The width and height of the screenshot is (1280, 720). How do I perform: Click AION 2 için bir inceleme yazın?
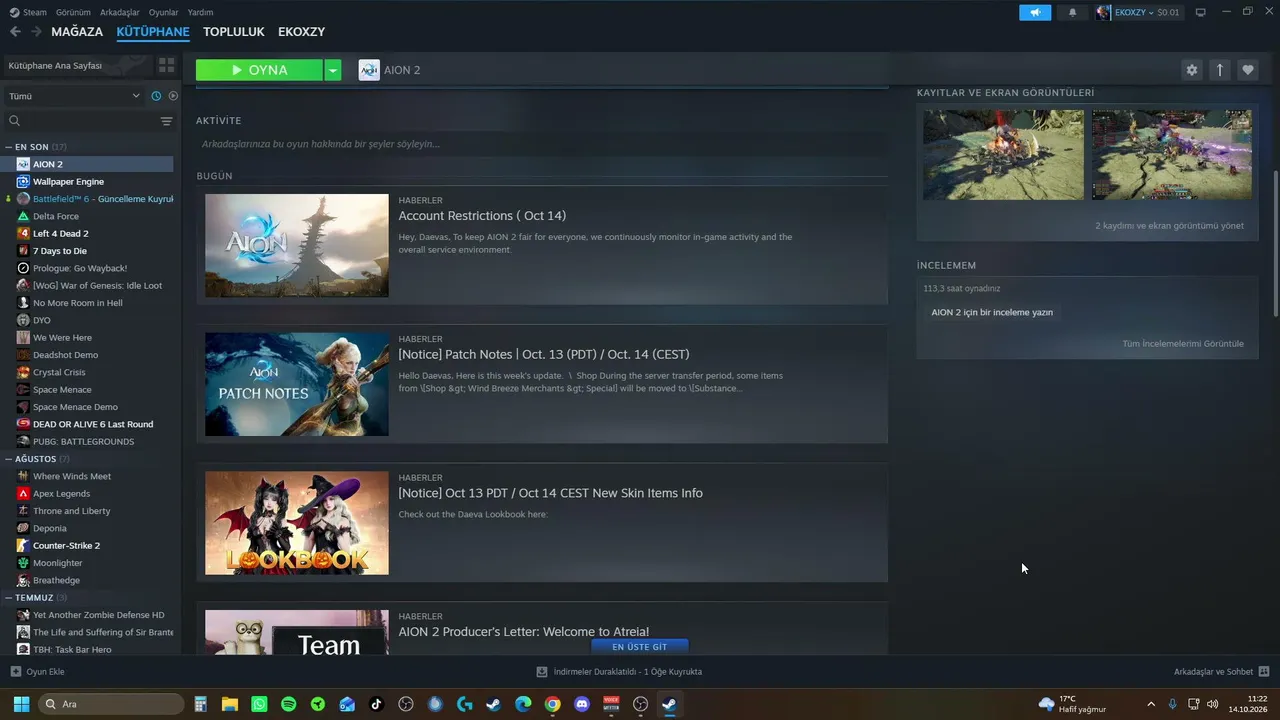pos(992,312)
